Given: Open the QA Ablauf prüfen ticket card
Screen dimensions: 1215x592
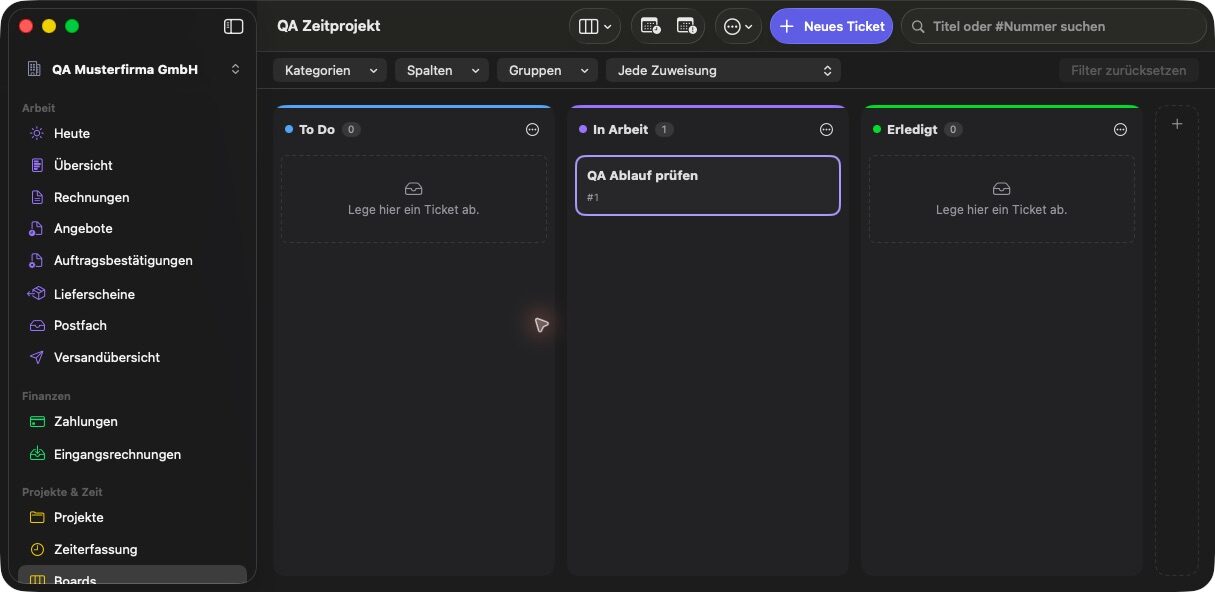Looking at the screenshot, I should coord(708,185).
